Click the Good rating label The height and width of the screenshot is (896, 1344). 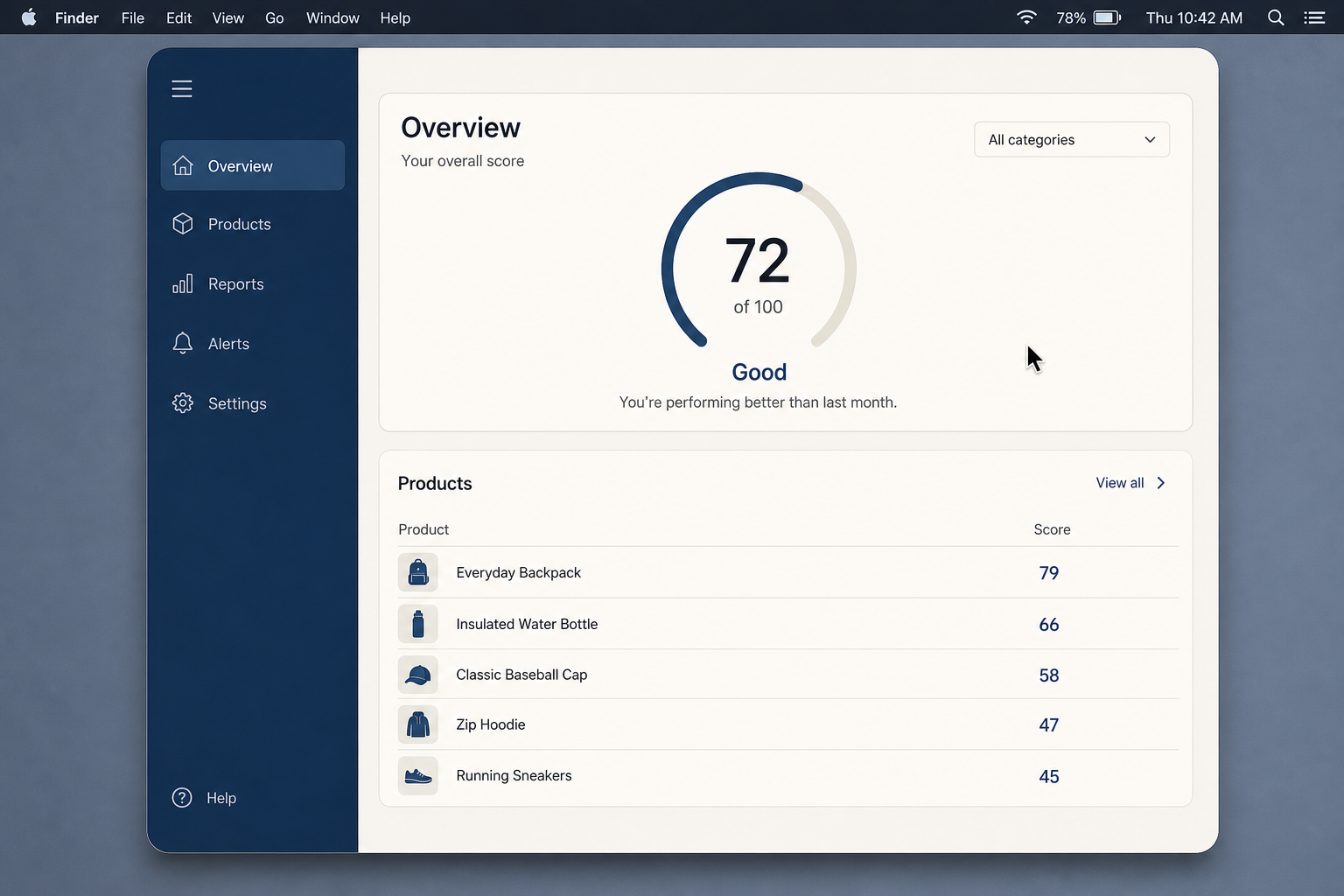[759, 372]
